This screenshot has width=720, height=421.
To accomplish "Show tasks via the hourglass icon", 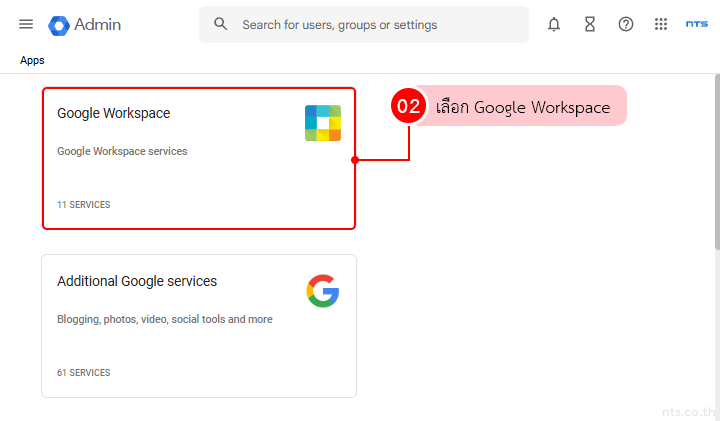I will pyautogui.click(x=590, y=25).
